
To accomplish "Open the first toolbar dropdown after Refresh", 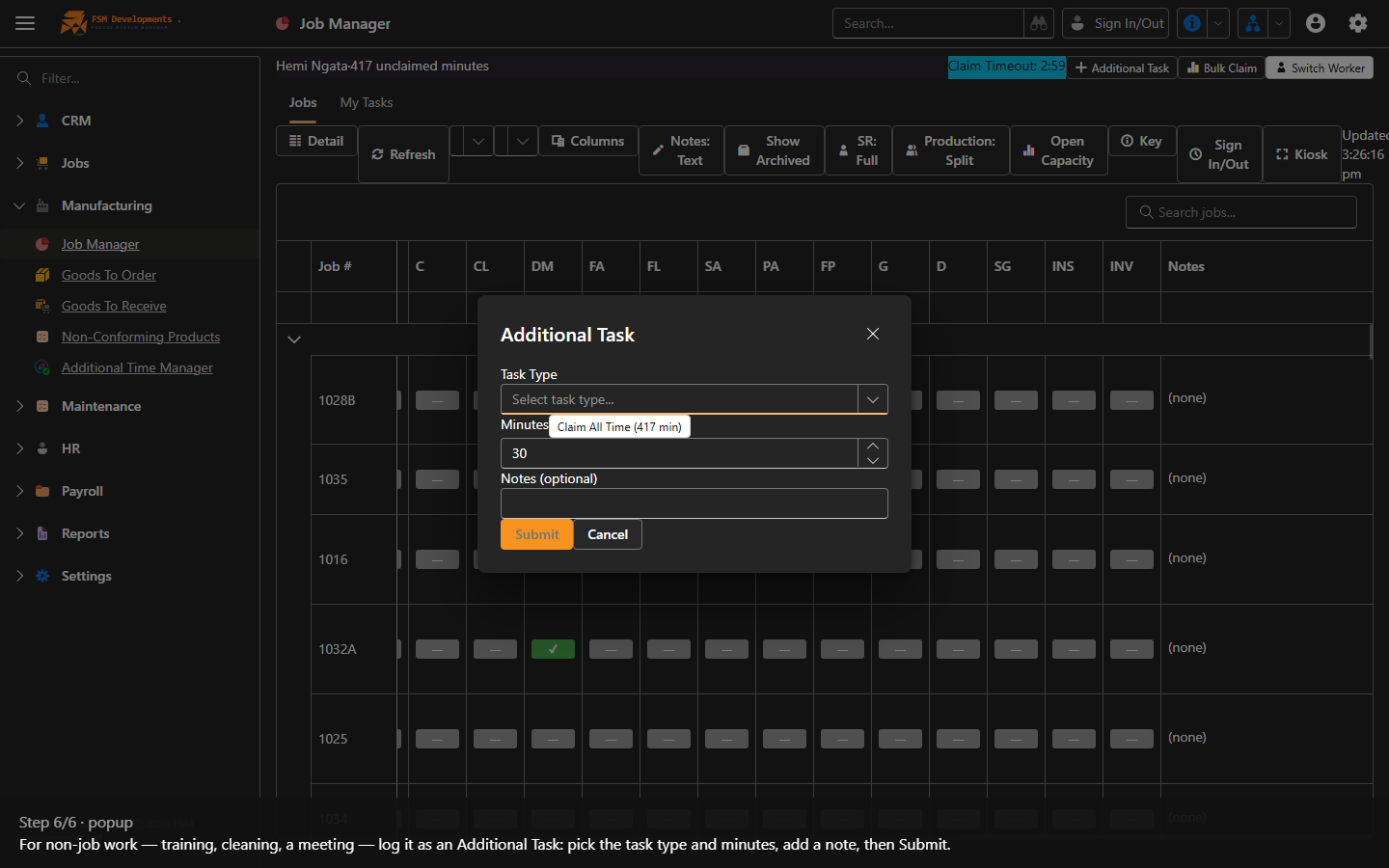I will pyautogui.click(x=477, y=141).
